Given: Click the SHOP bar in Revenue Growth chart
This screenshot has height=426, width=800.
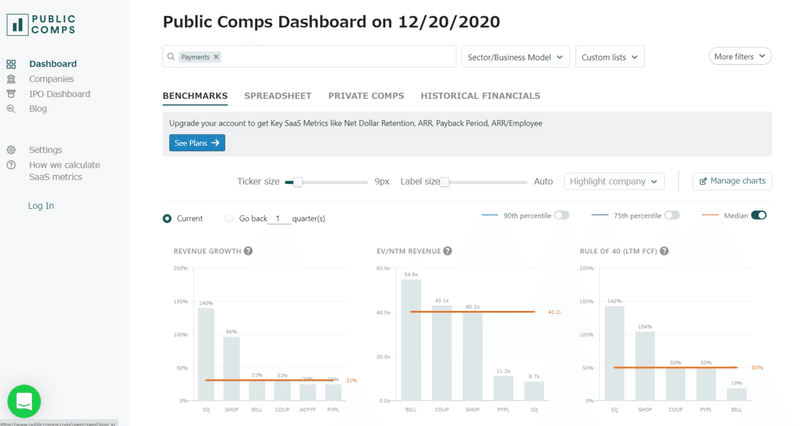Looking at the screenshot, I should [232, 368].
